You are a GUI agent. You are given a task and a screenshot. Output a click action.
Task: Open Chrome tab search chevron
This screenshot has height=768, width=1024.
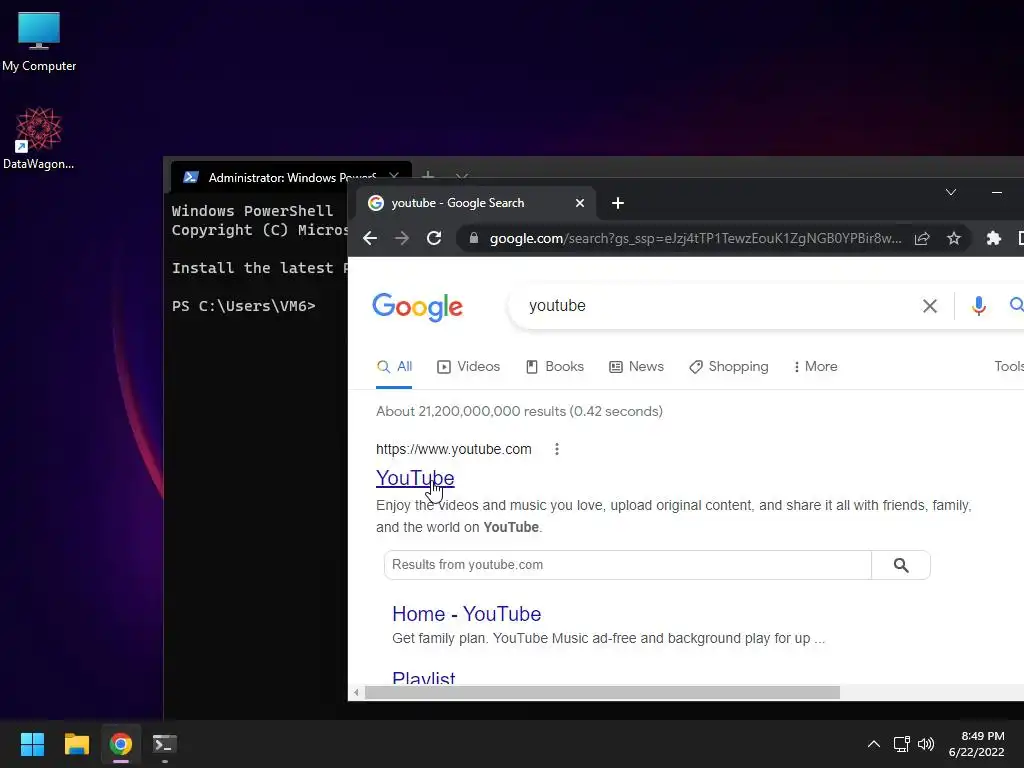951,192
